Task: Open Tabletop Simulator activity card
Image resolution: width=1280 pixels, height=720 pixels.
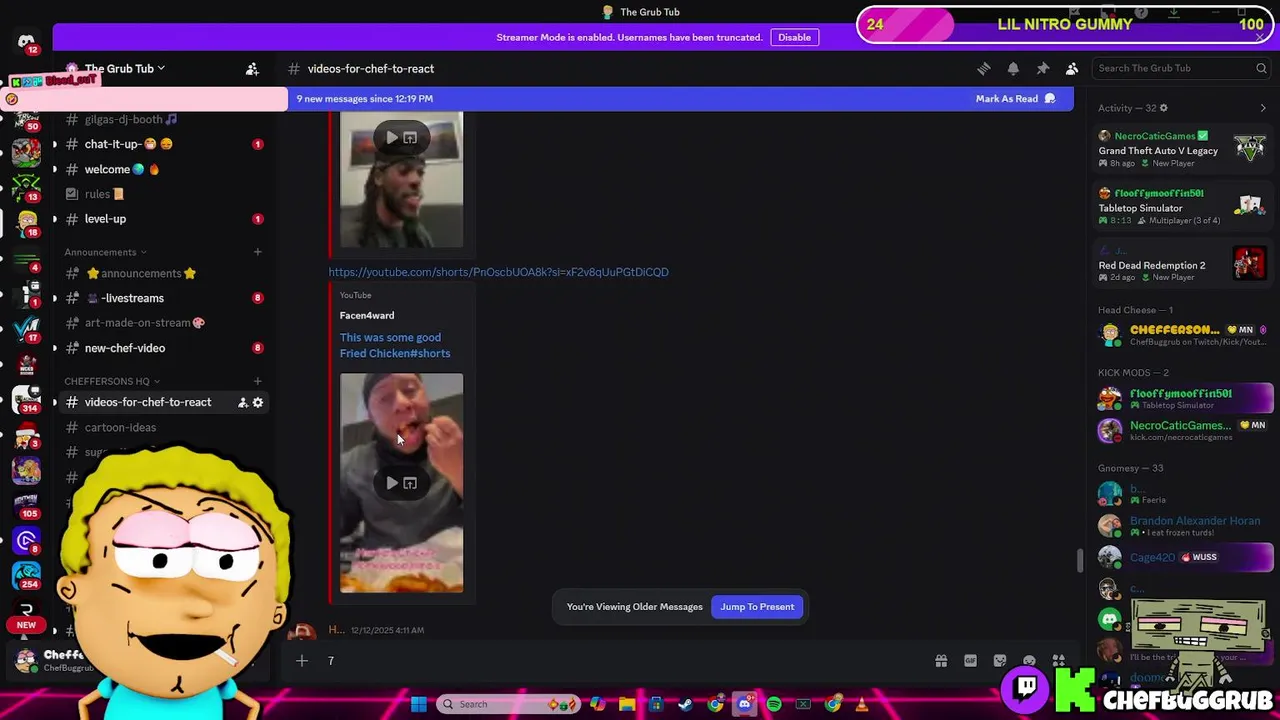Action: coord(1182,207)
